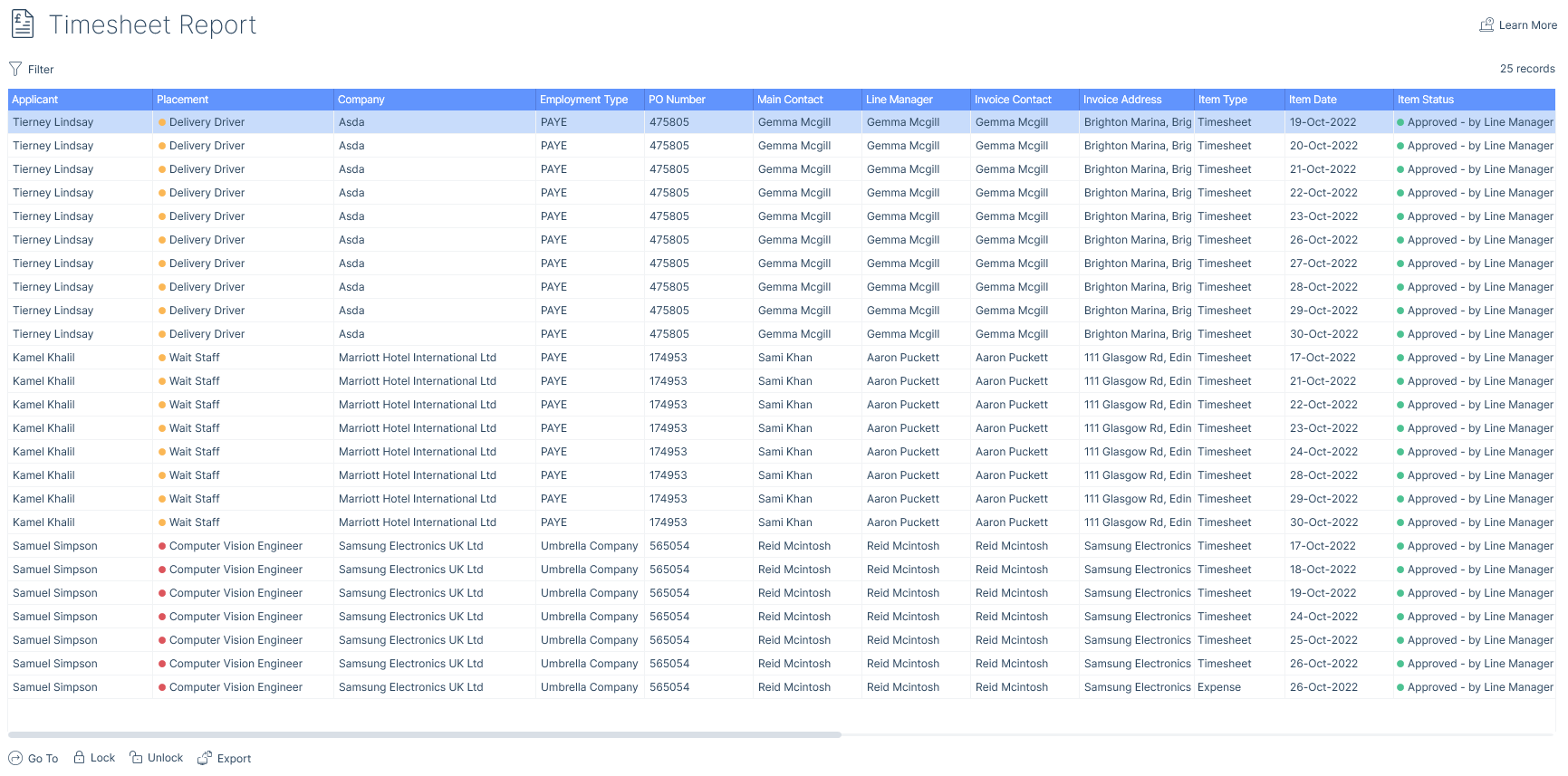Image resolution: width=1568 pixels, height=776 pixels.
Task: Sort by the Item Status column header
Action: (1475, 100)
